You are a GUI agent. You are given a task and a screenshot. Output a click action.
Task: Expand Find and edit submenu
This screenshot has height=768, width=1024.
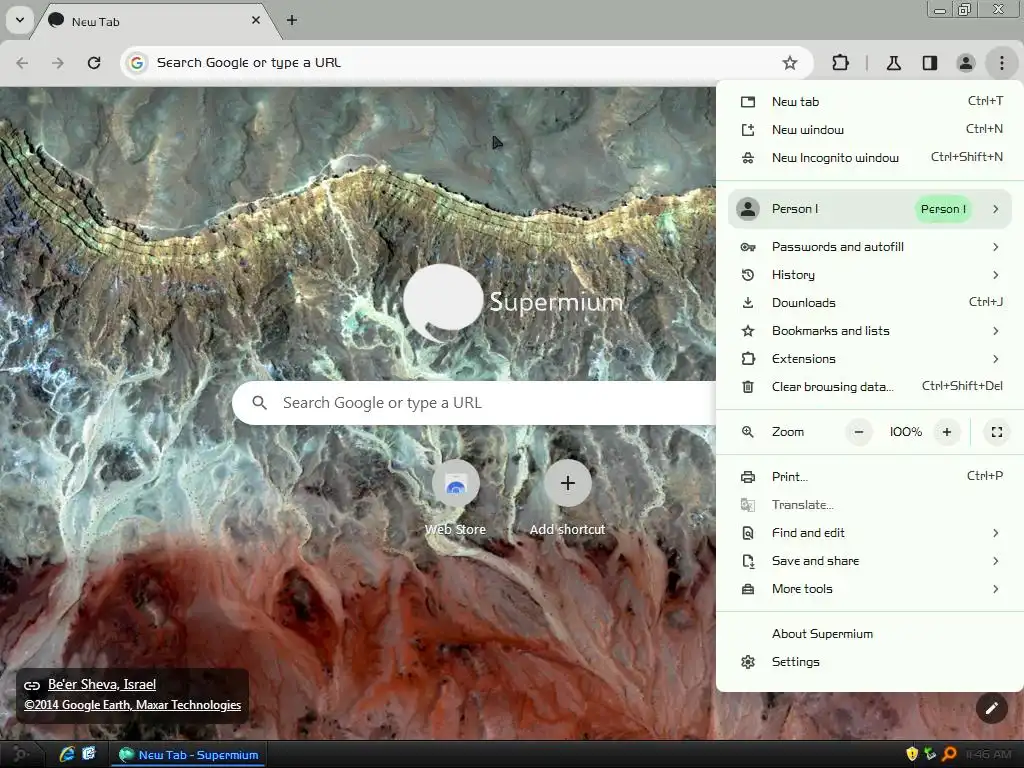pos(869,533)
